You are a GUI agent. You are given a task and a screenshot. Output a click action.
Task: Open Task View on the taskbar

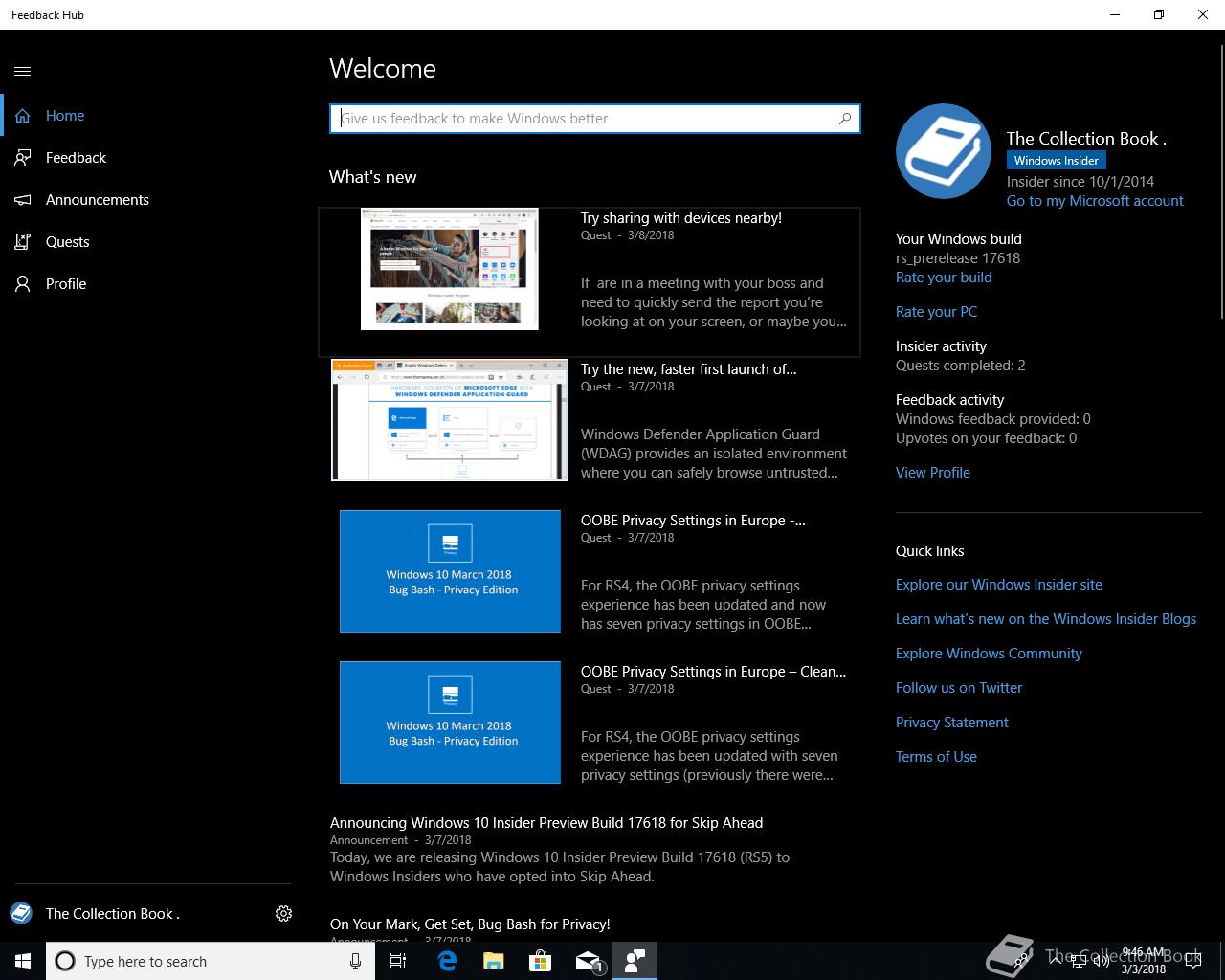coord(398,961)
